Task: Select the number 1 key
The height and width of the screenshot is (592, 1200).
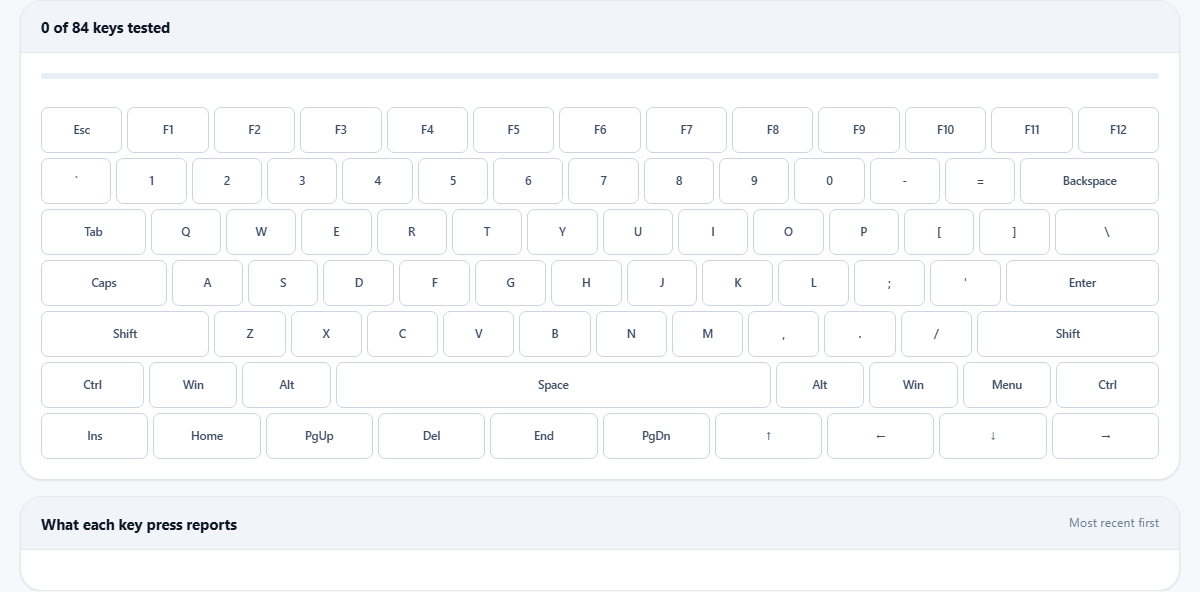Action: click(x=151, y=181)
